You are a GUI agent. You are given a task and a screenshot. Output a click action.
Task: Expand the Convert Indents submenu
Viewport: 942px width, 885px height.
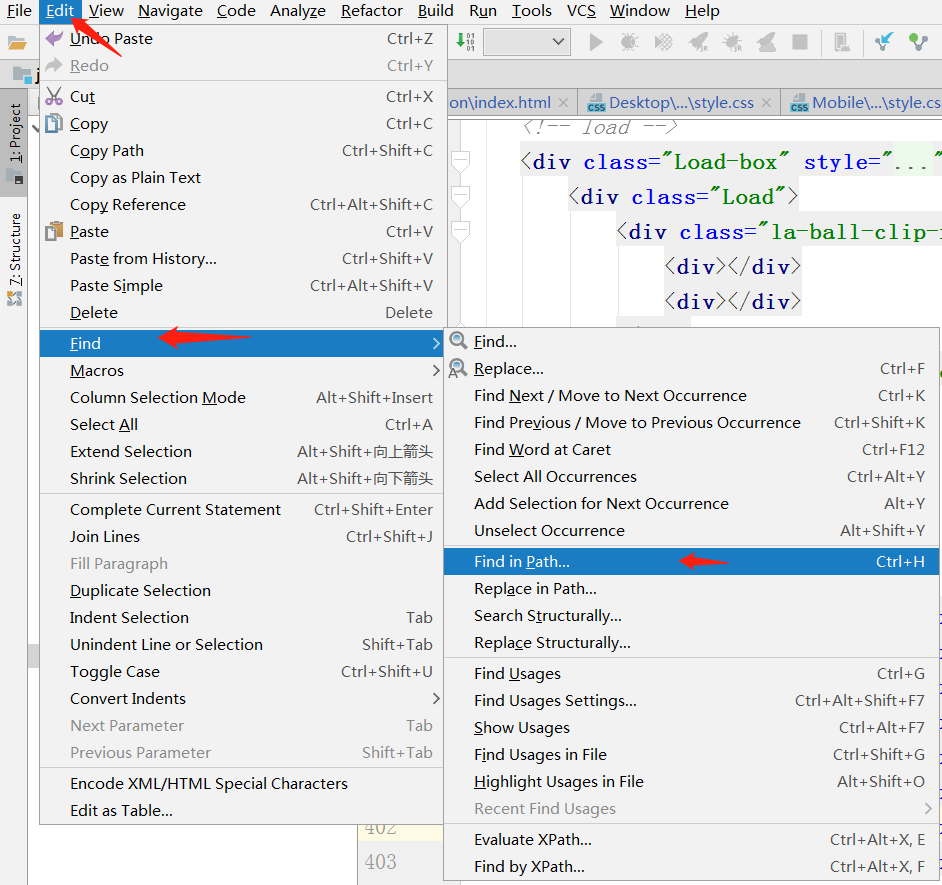pyautogui.click(x=128, y=698)
